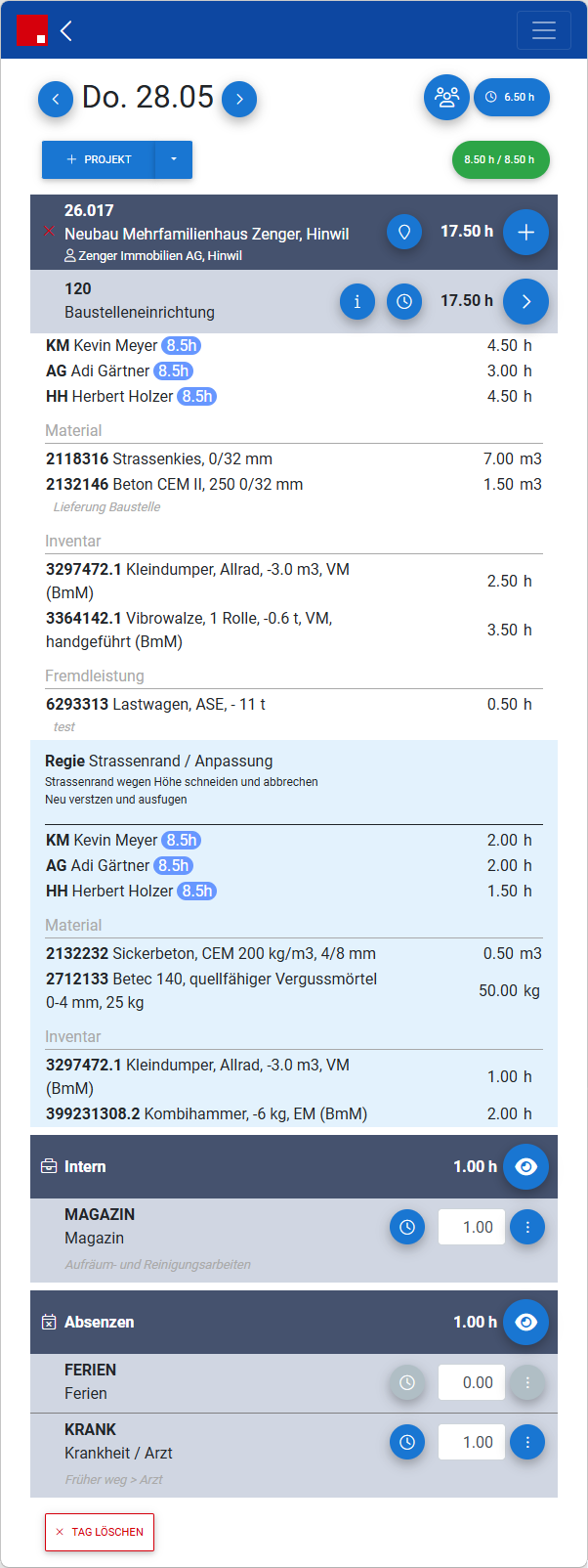Select material 2118316 Strassenkies

[x=294, y=458]
